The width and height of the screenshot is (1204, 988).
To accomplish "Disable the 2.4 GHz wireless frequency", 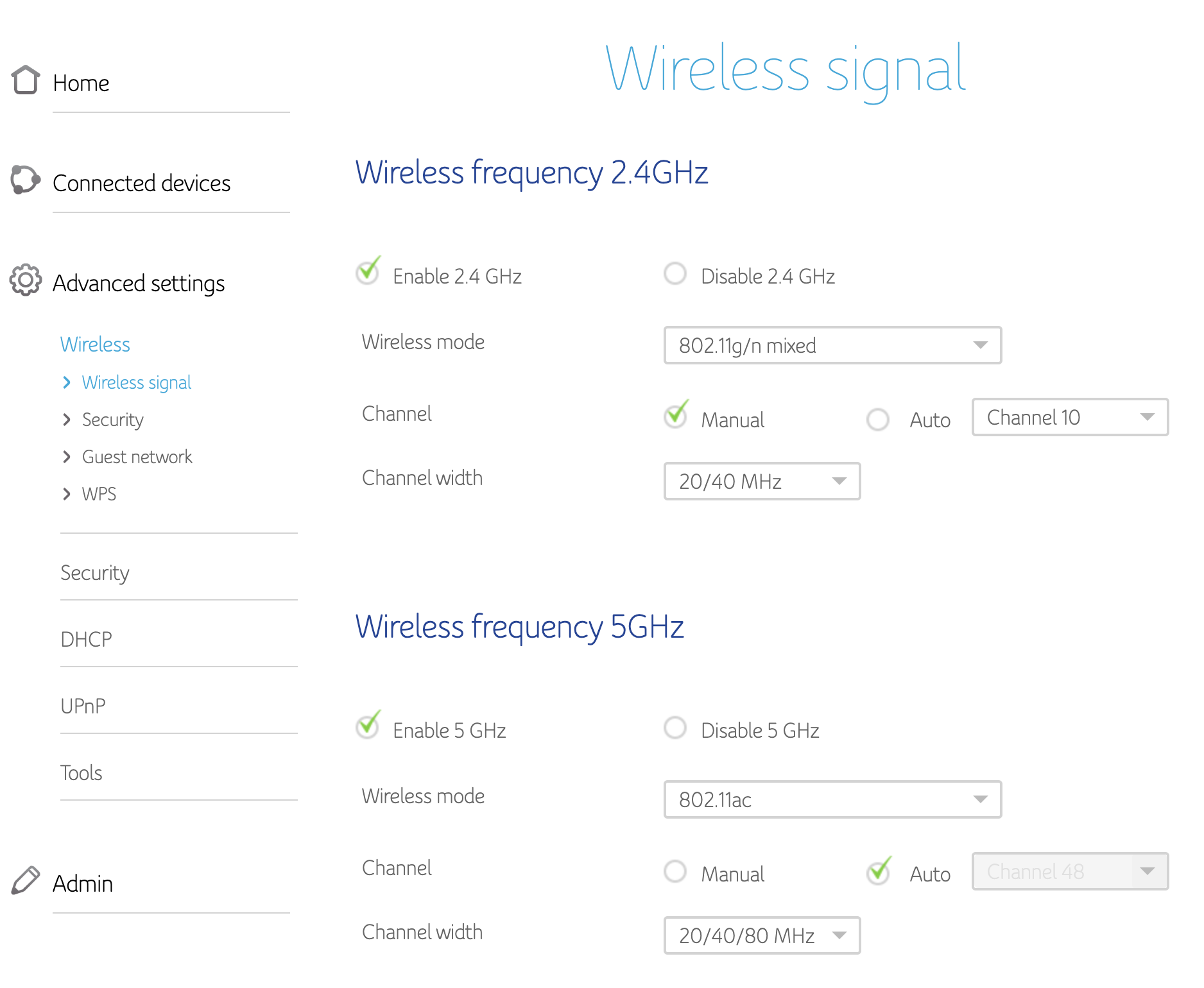I will pos(675,274).
